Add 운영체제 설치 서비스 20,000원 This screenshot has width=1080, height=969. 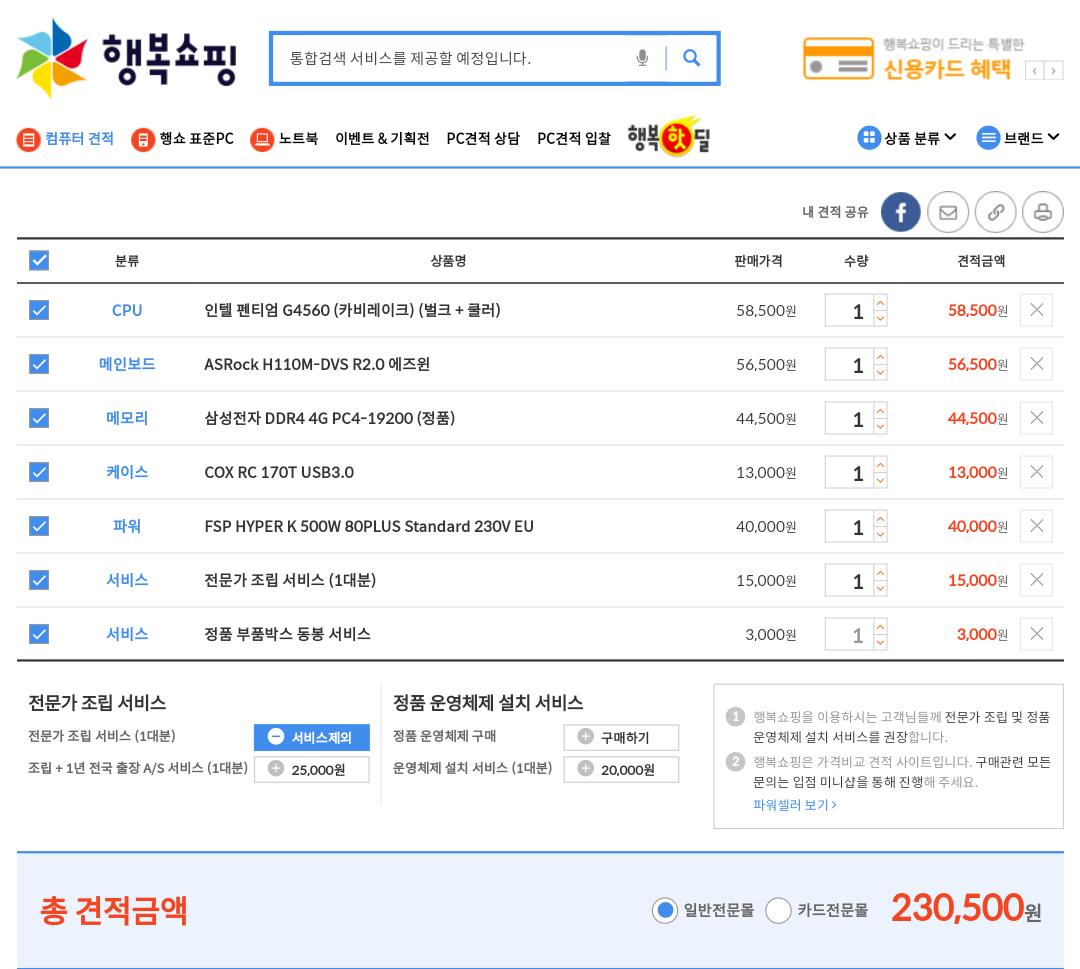tap(621, 769)
